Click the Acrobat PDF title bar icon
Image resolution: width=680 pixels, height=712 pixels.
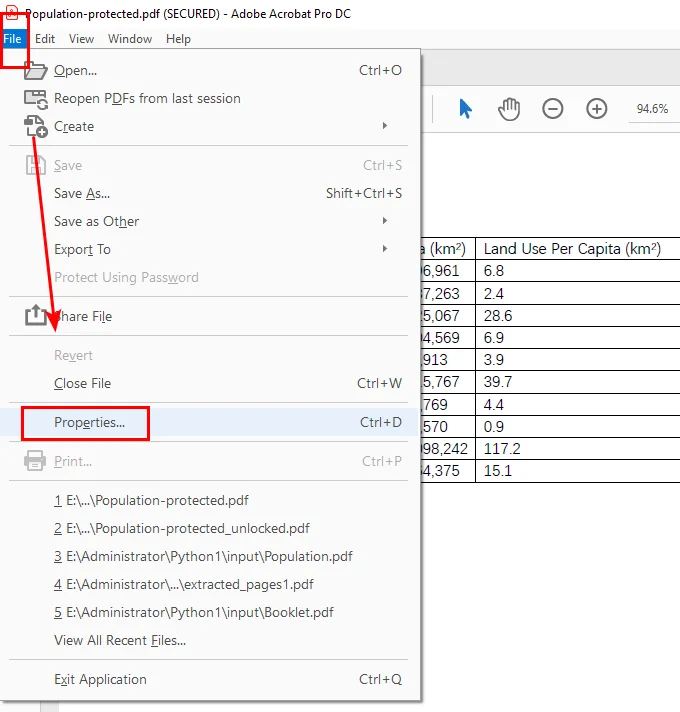coord(12,12)
